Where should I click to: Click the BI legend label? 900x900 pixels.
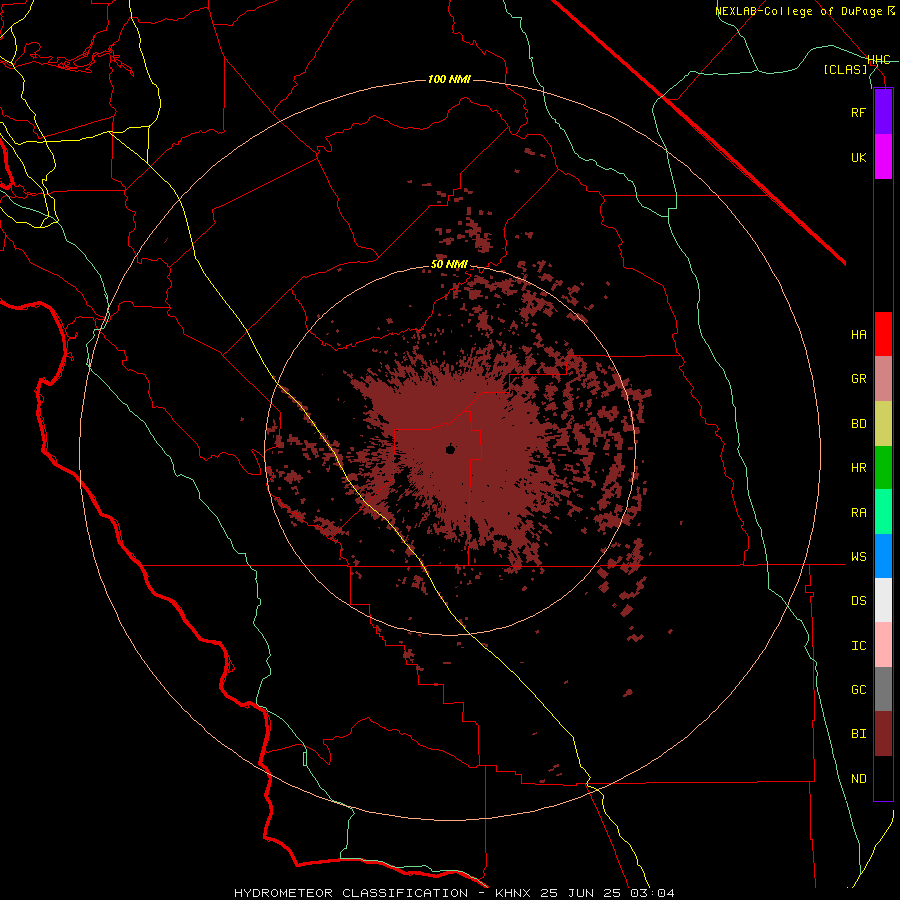(x=858, y=734)
